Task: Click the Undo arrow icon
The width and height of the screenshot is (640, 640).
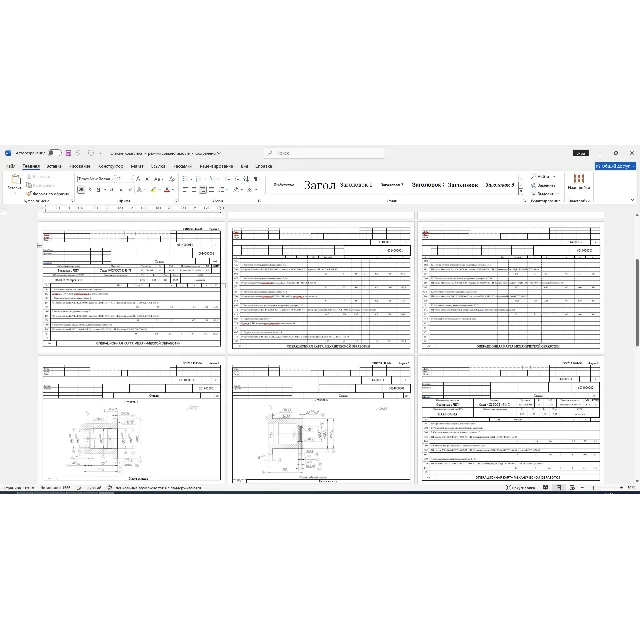Action: tap(78, 153)
